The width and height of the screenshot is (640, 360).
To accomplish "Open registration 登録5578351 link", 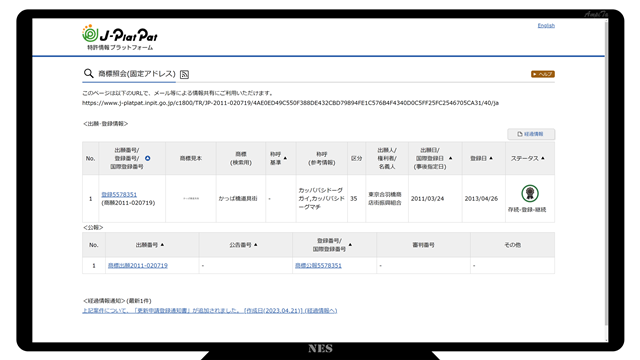I will (x=119, y=195).
